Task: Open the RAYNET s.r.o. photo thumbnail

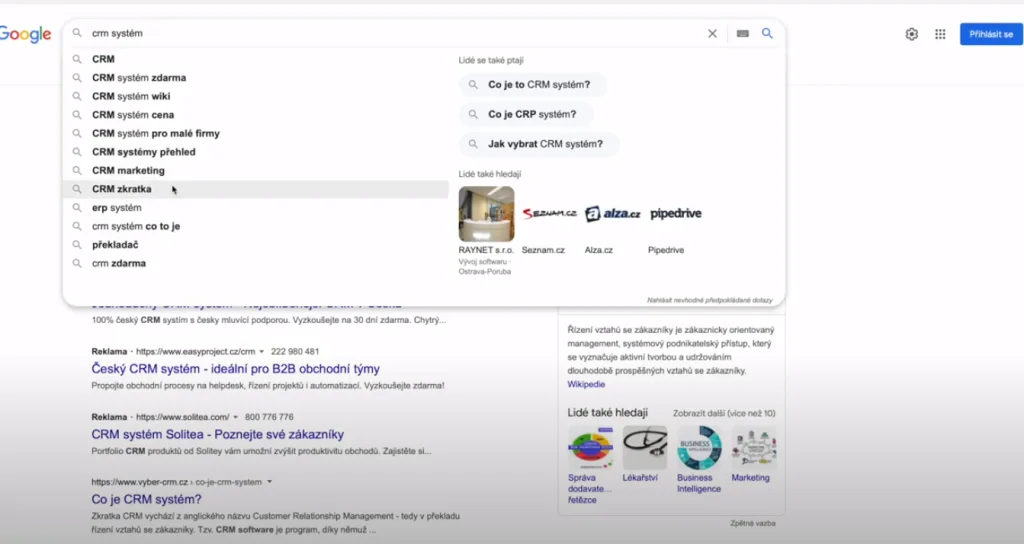Action: pos(487,214)
